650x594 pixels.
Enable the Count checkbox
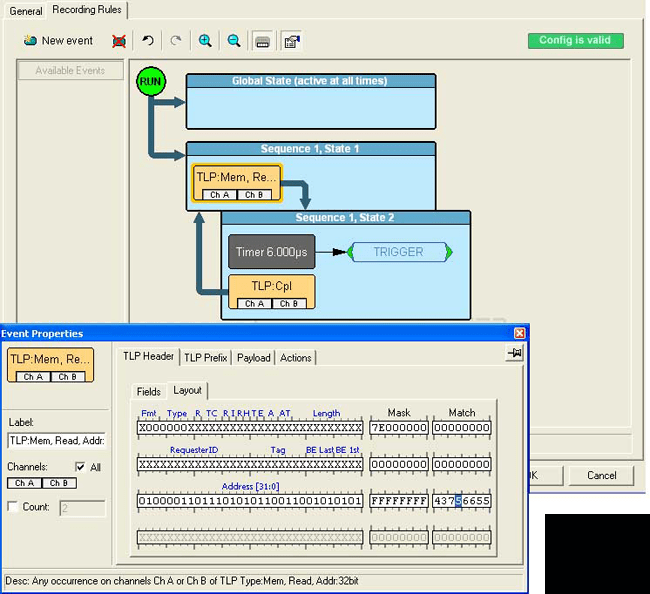click(13, 507)
